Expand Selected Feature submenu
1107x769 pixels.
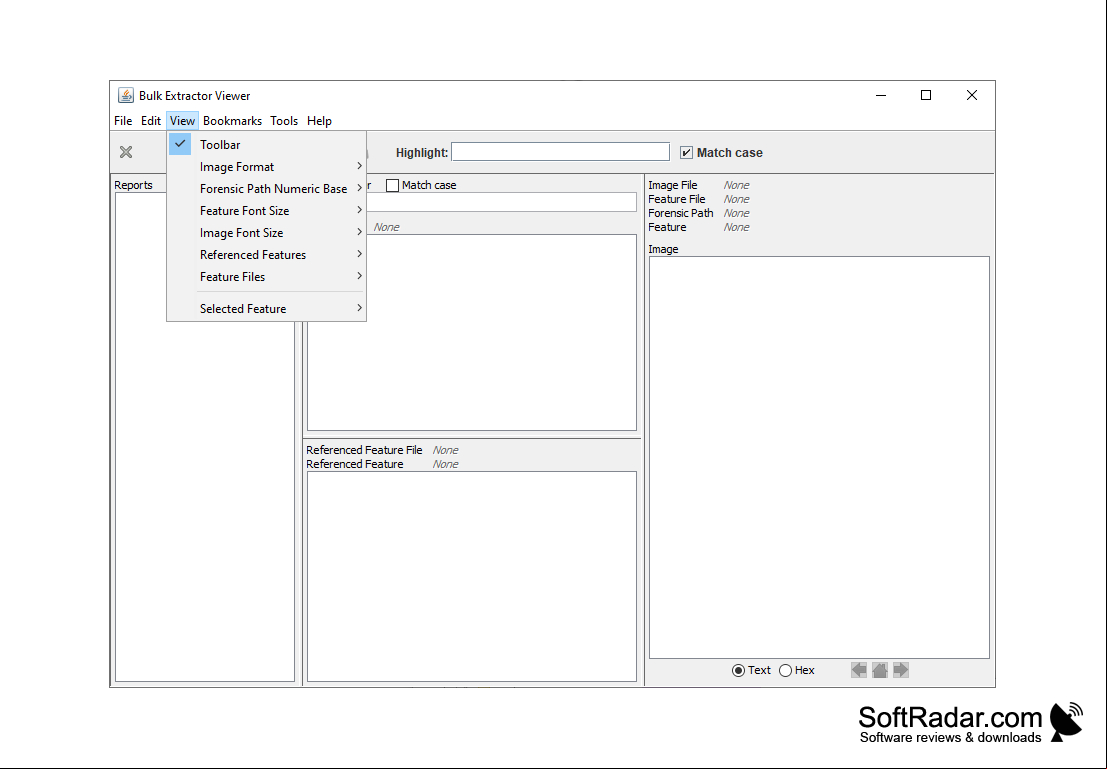click(x=266, y=309)
